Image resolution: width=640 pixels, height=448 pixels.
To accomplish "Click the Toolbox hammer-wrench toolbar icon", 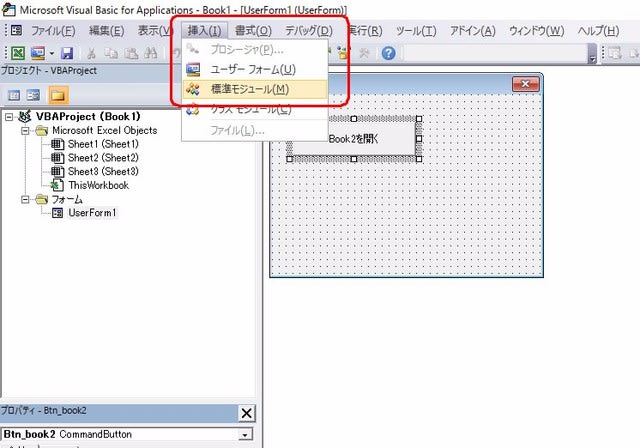I will (x=363, y=53).
